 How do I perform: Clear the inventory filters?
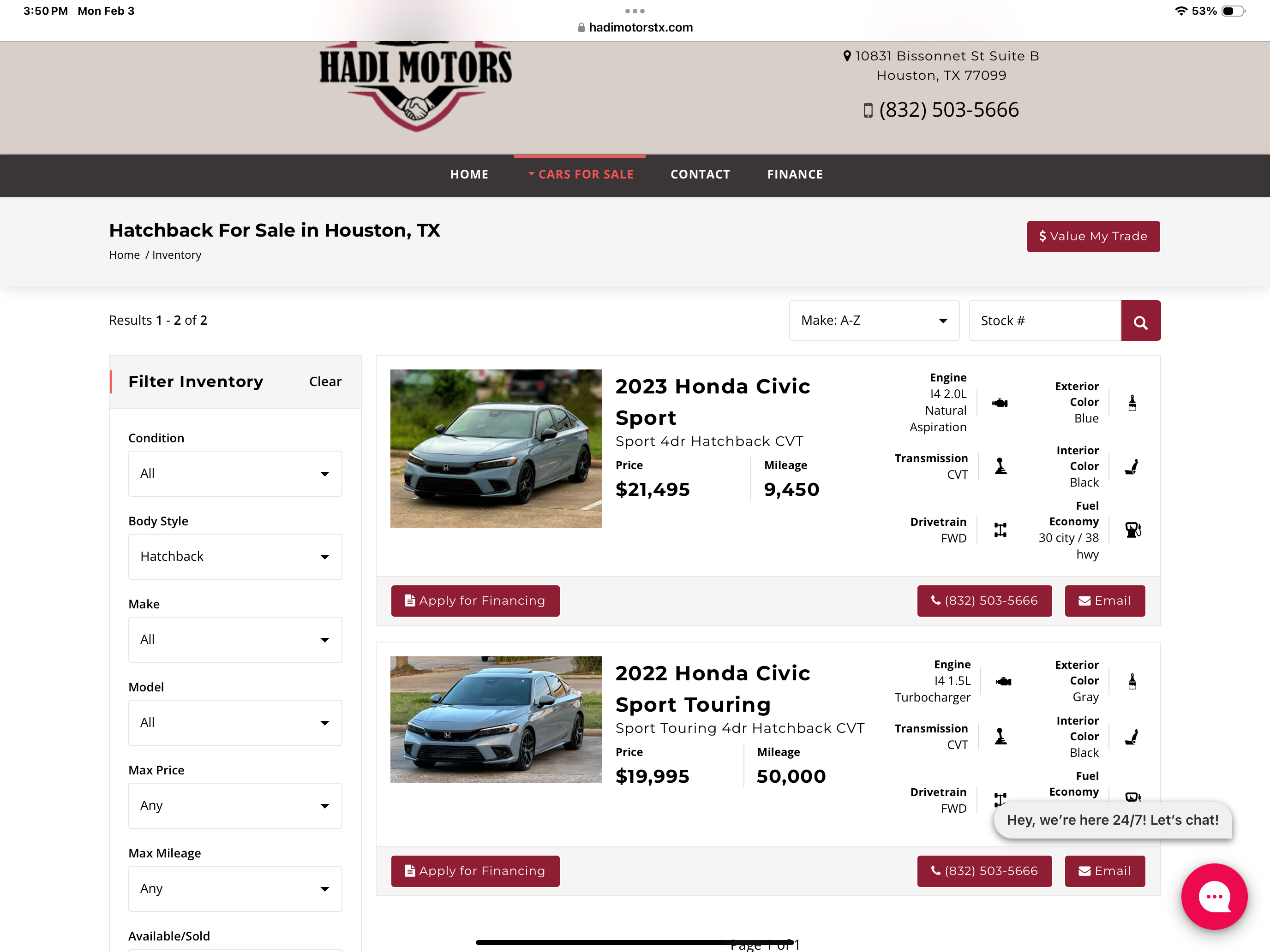(325, 381)
